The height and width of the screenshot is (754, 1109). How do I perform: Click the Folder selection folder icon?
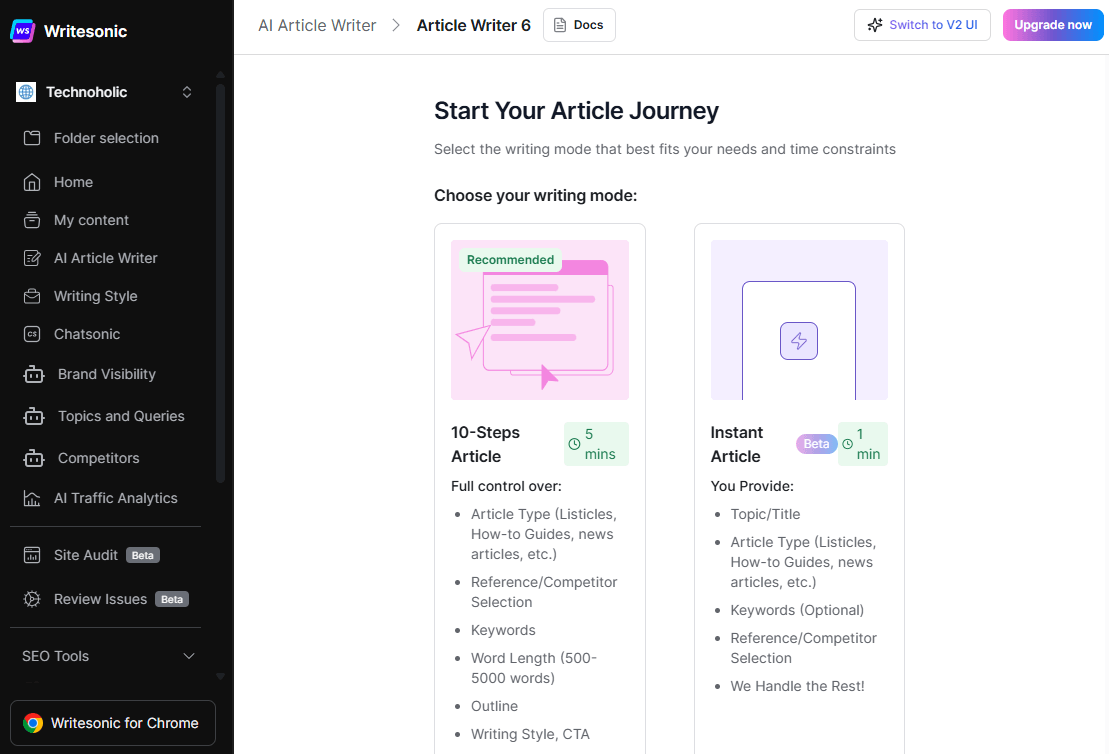(32, 138)
